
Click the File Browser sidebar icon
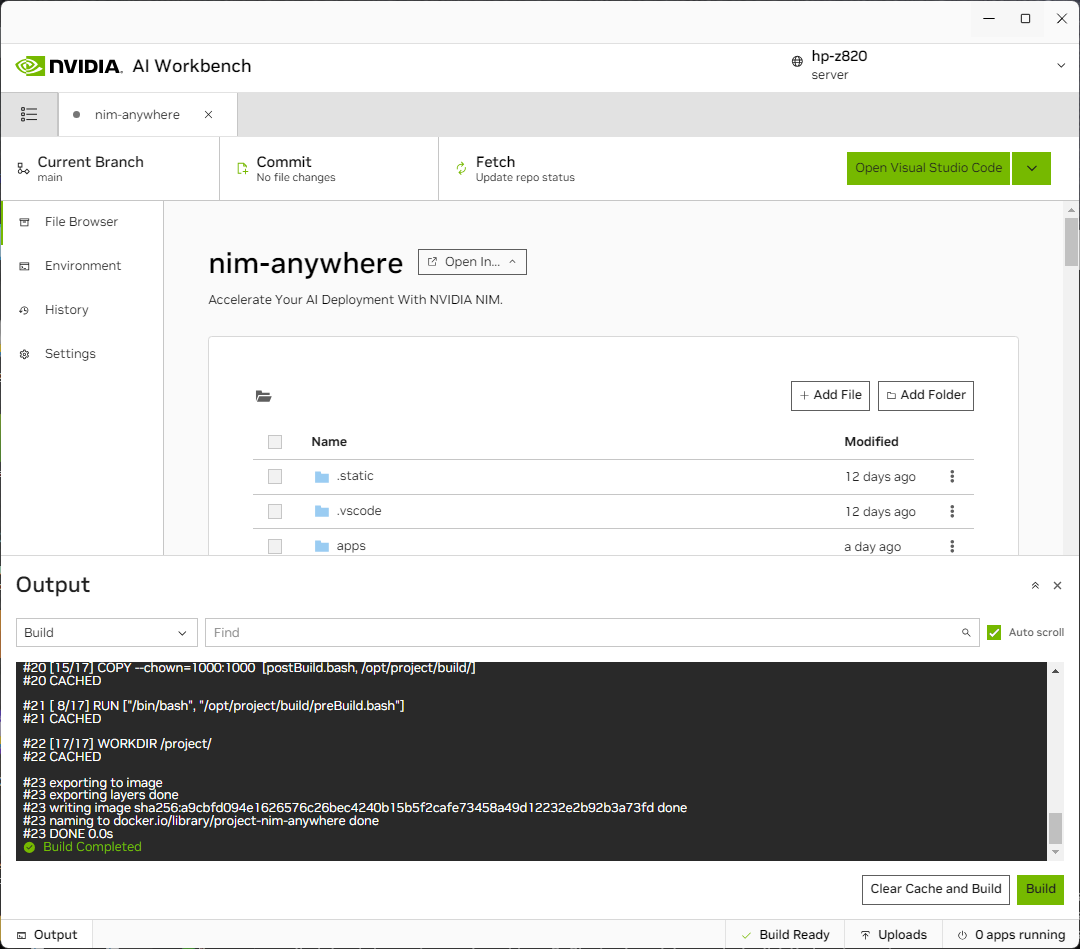tap(24, 222)
